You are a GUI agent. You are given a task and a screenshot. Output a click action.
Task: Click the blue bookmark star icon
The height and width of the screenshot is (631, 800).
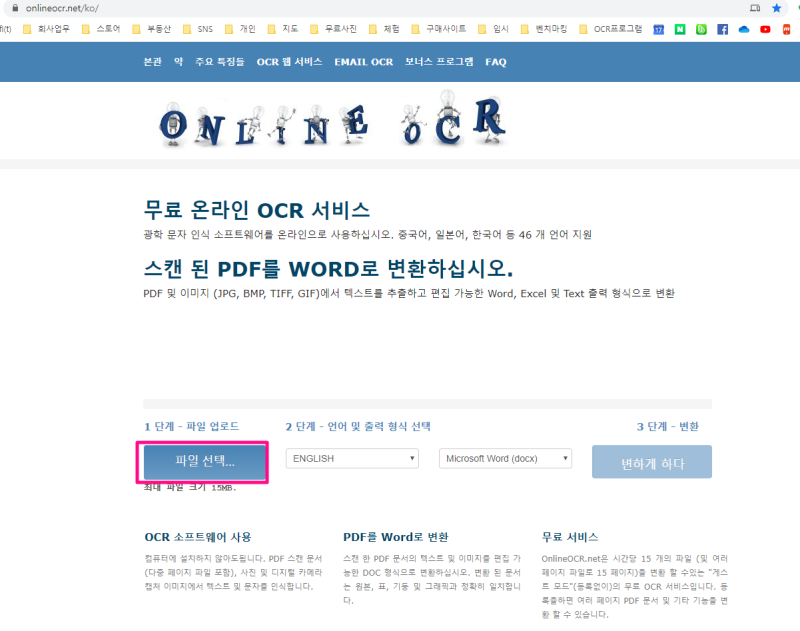click(x=777, y=8)
